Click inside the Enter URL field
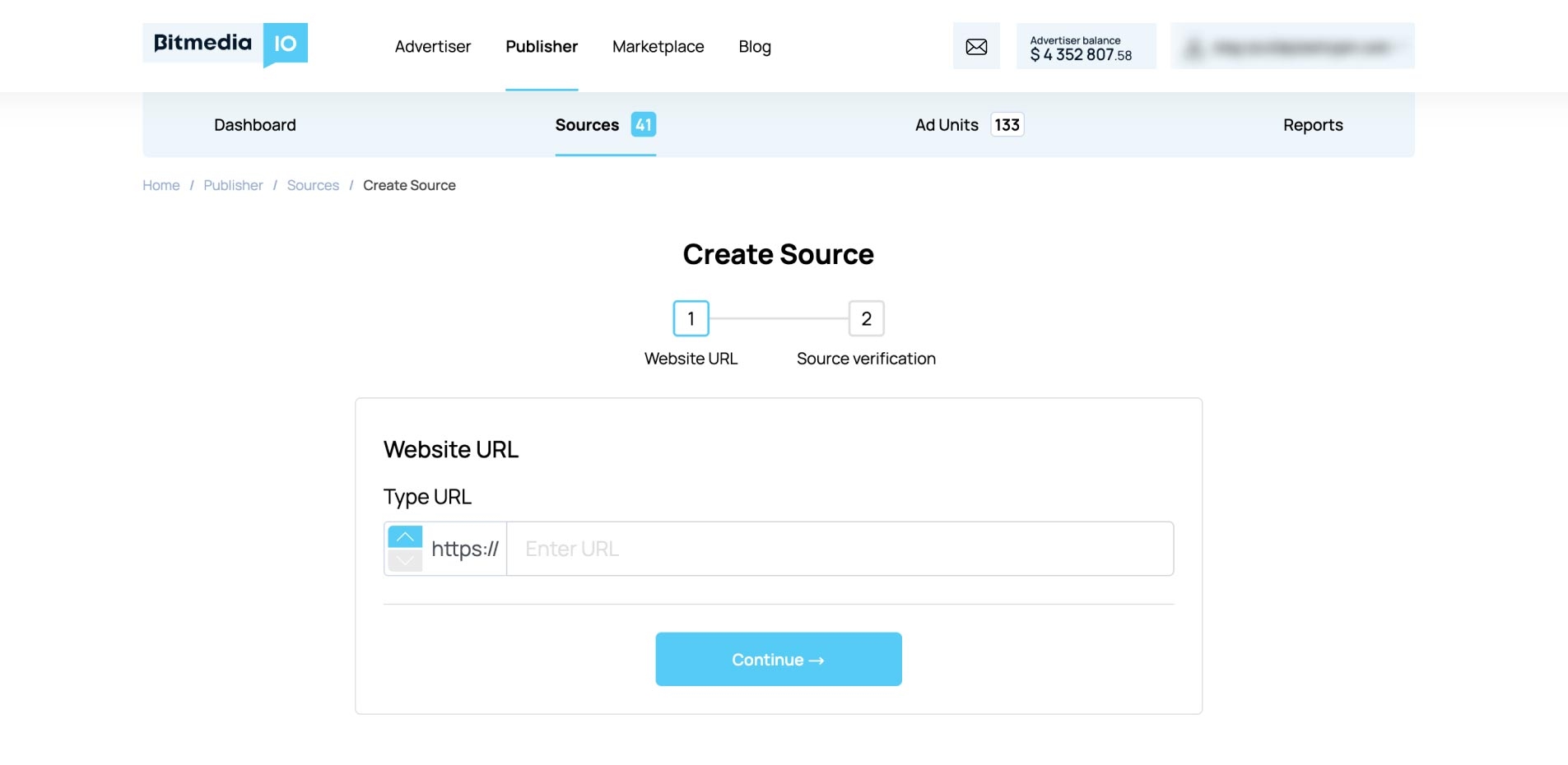The height and width of the screenshot is (765, 1568). click(x=839, y=549)
